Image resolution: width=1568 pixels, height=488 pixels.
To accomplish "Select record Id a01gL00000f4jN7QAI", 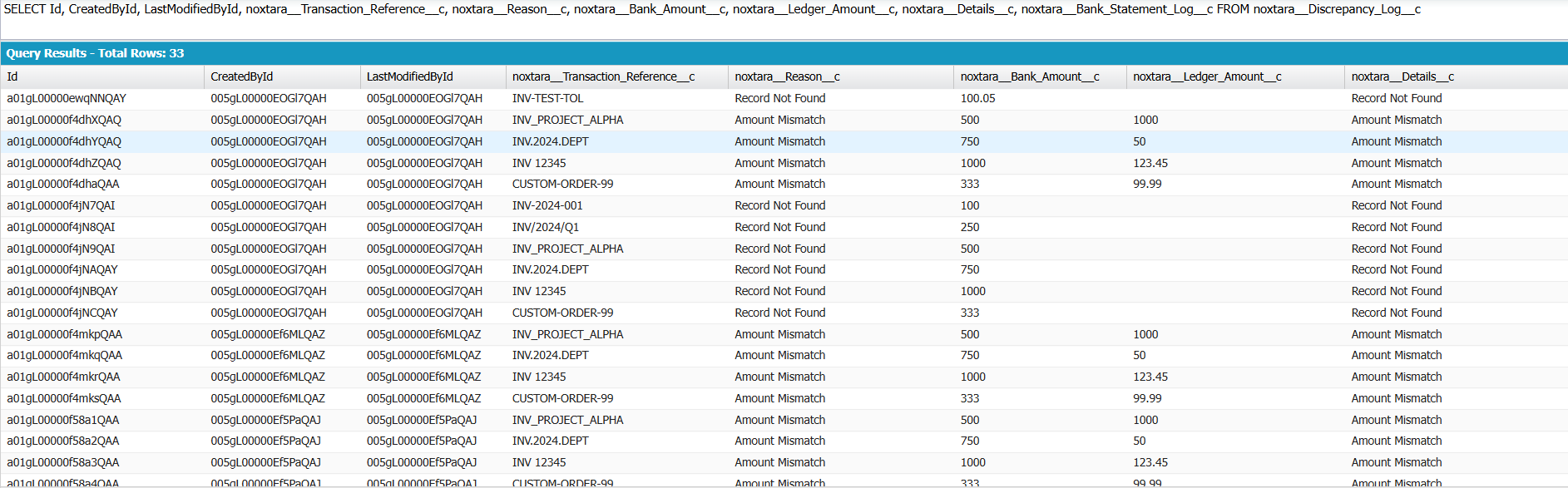I will (61, 205).
